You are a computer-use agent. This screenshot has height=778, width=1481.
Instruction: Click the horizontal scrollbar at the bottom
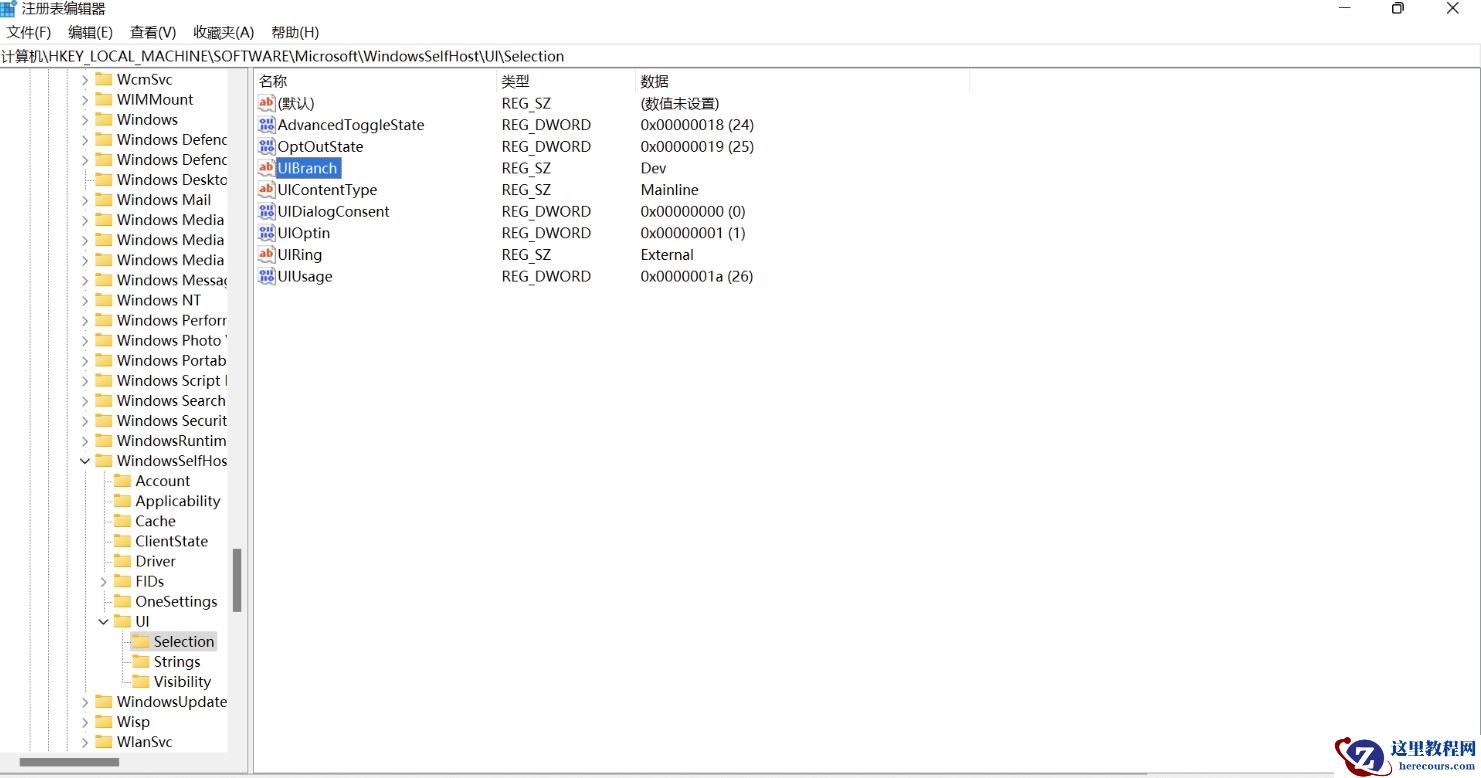pos(70,761)
